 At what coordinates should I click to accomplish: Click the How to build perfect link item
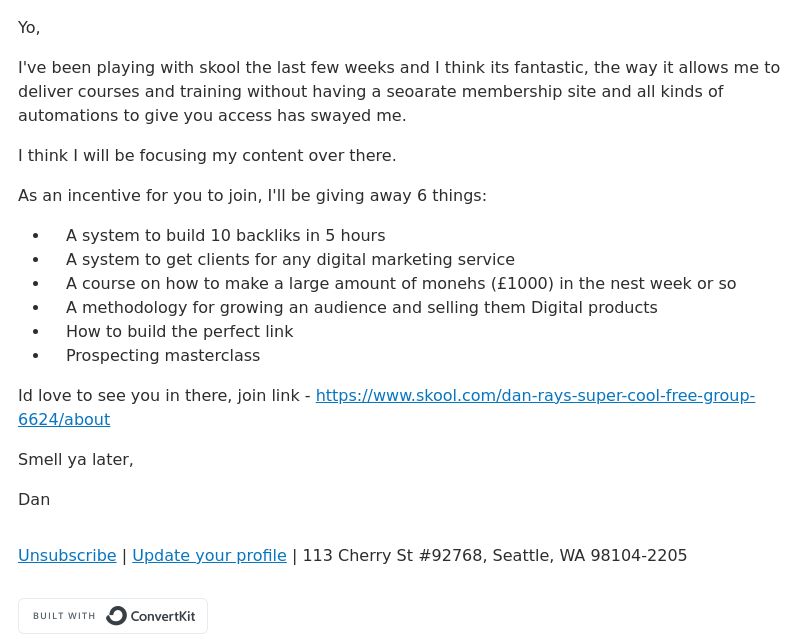(x=180, y=331)
